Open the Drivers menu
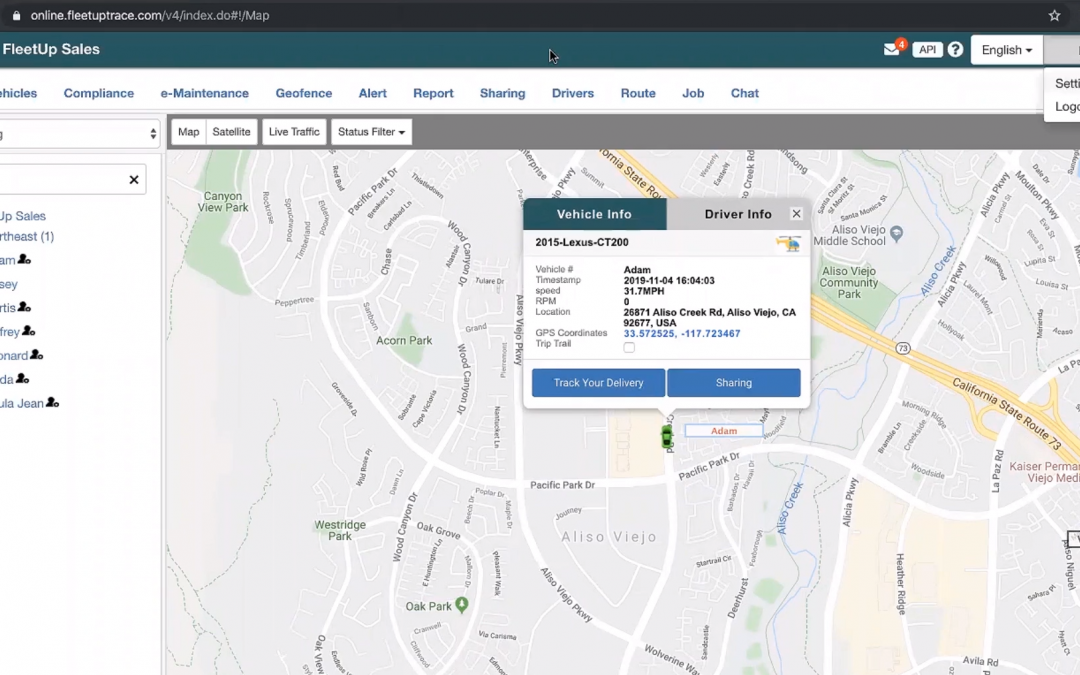Viewport: 1080px width, 675px height. point(572,93)
